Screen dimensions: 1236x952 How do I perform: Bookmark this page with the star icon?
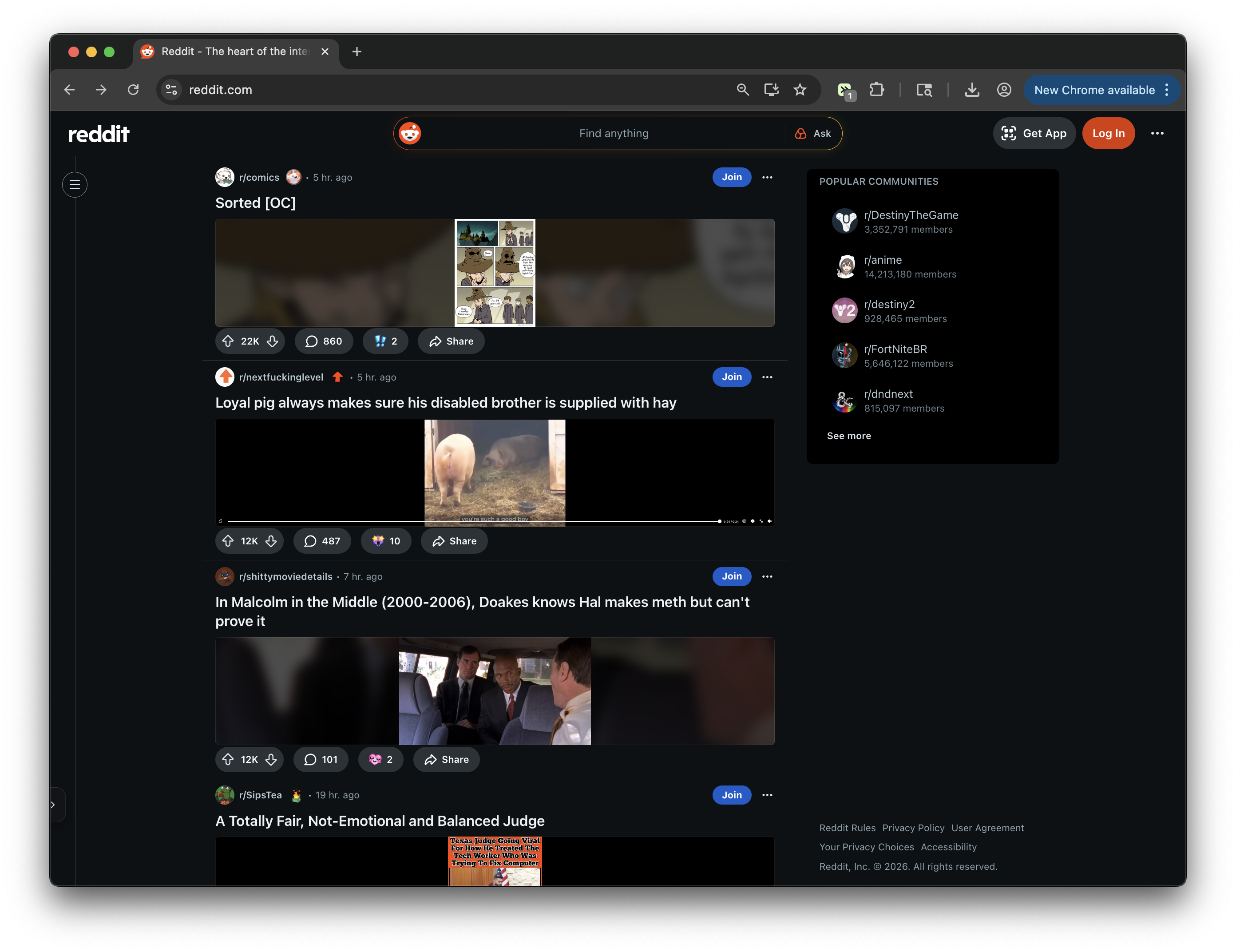point(800,89)
